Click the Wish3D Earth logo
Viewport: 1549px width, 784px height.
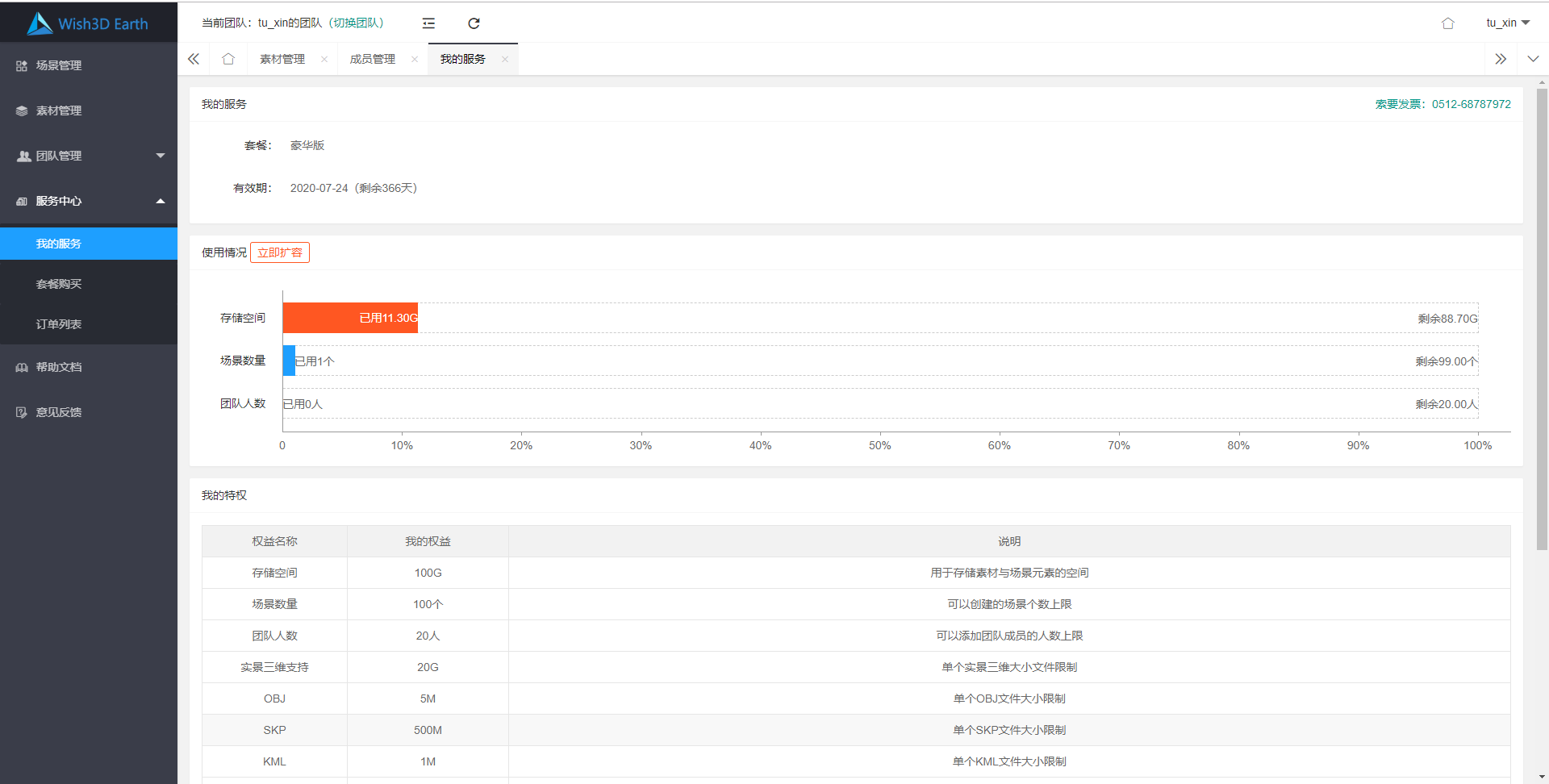[88, 23]
